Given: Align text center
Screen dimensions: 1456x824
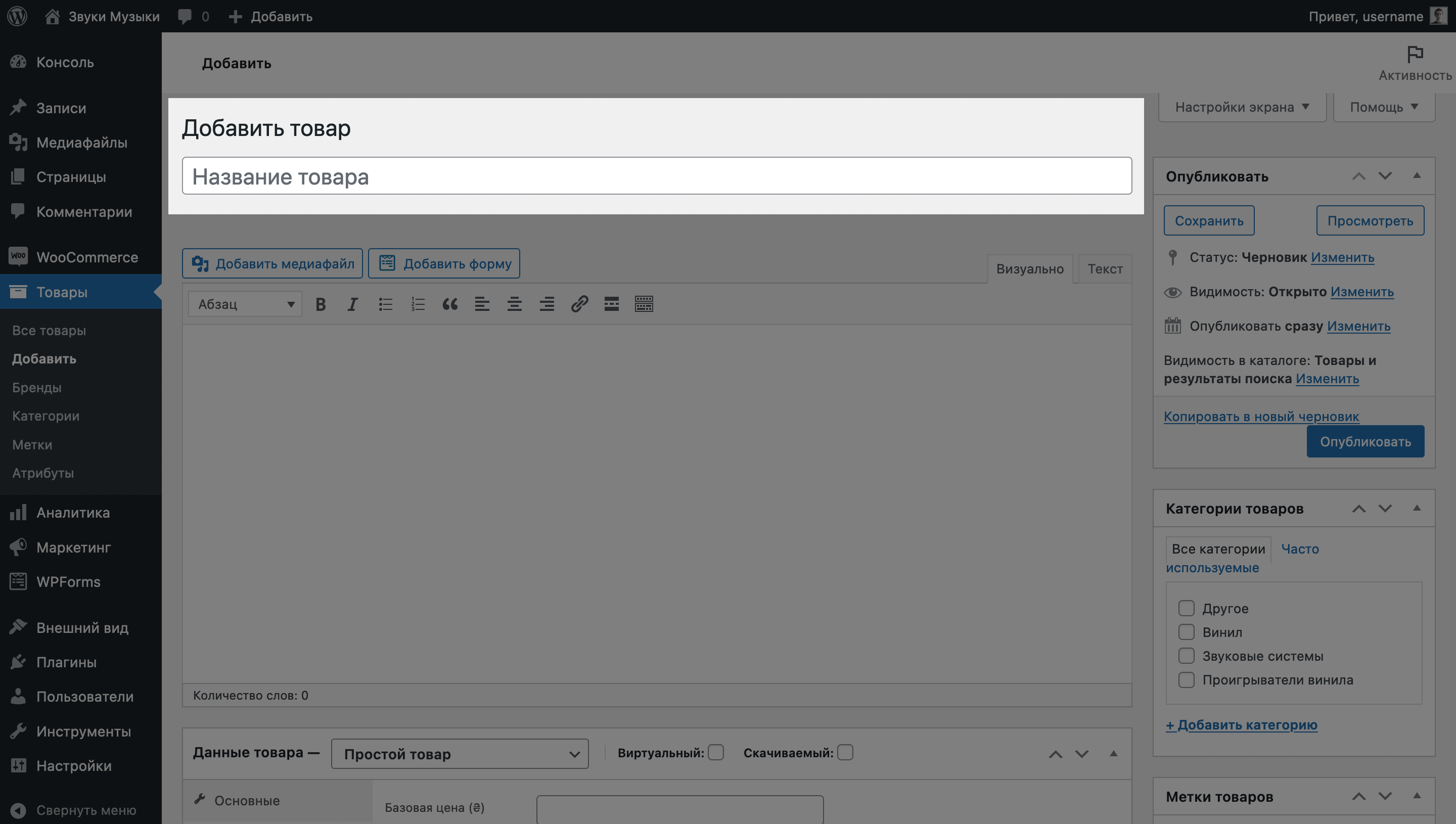Looking at the screenshot, I should 514,304.
